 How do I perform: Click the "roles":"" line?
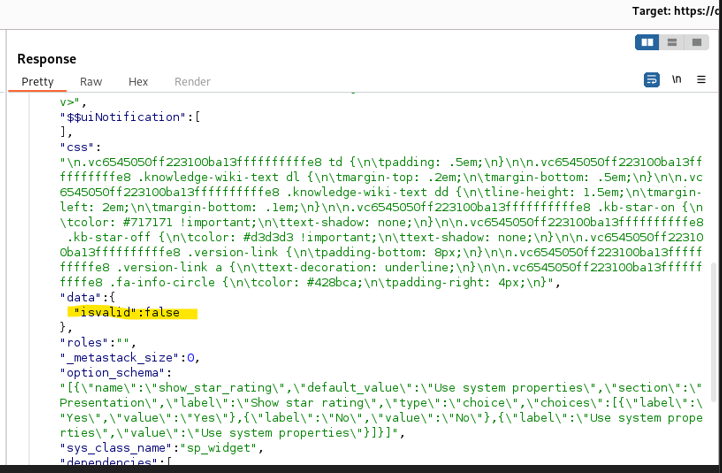click(98, 343)
